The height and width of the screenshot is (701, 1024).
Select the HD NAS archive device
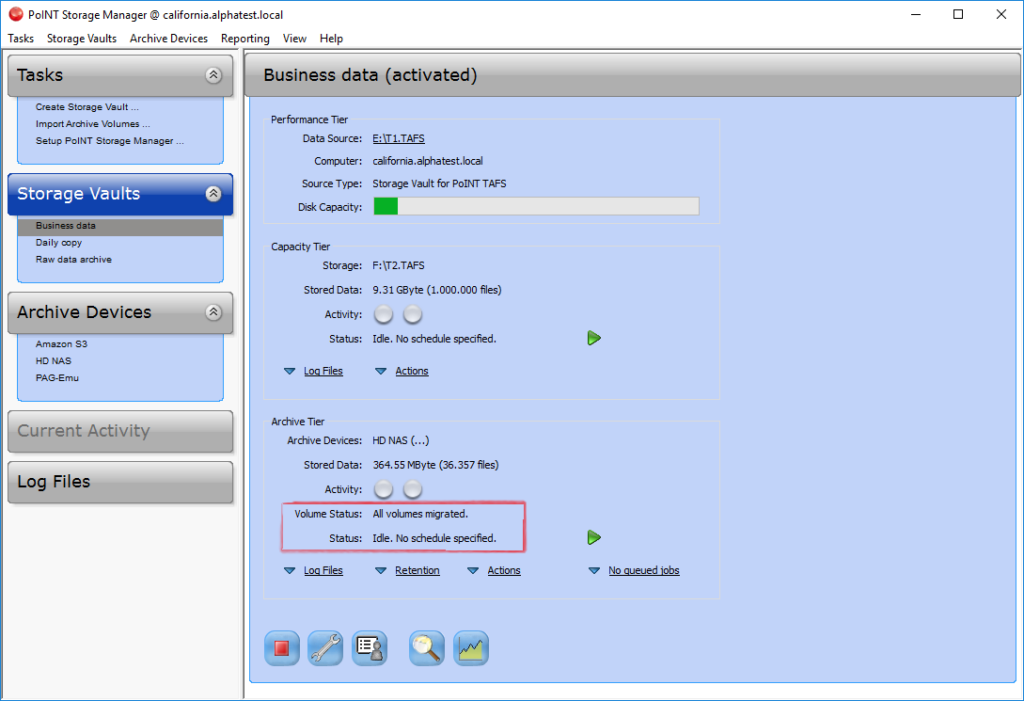[x=54, y=361]
